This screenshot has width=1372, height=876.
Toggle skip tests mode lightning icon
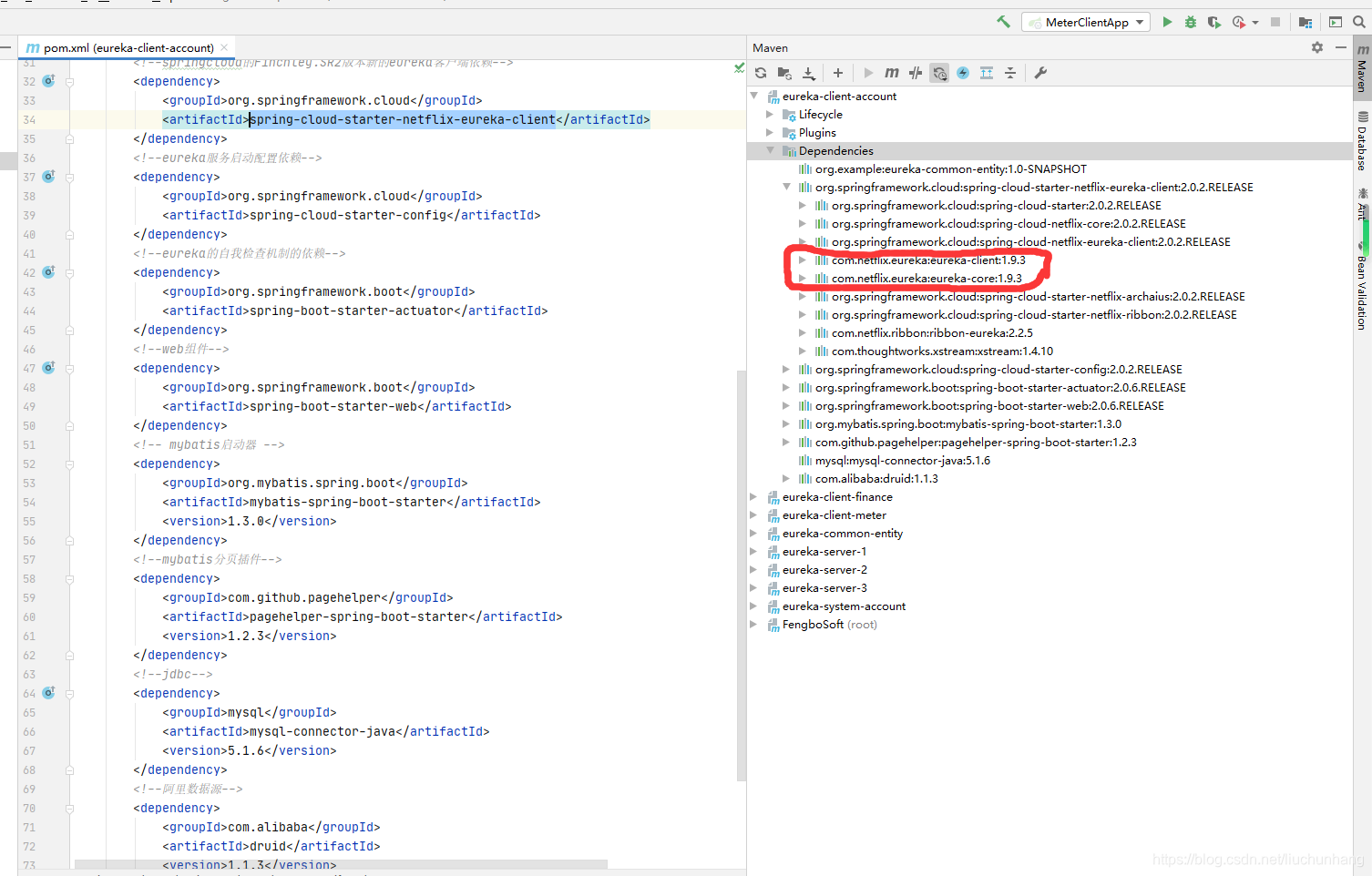click(x=963, y=73)
